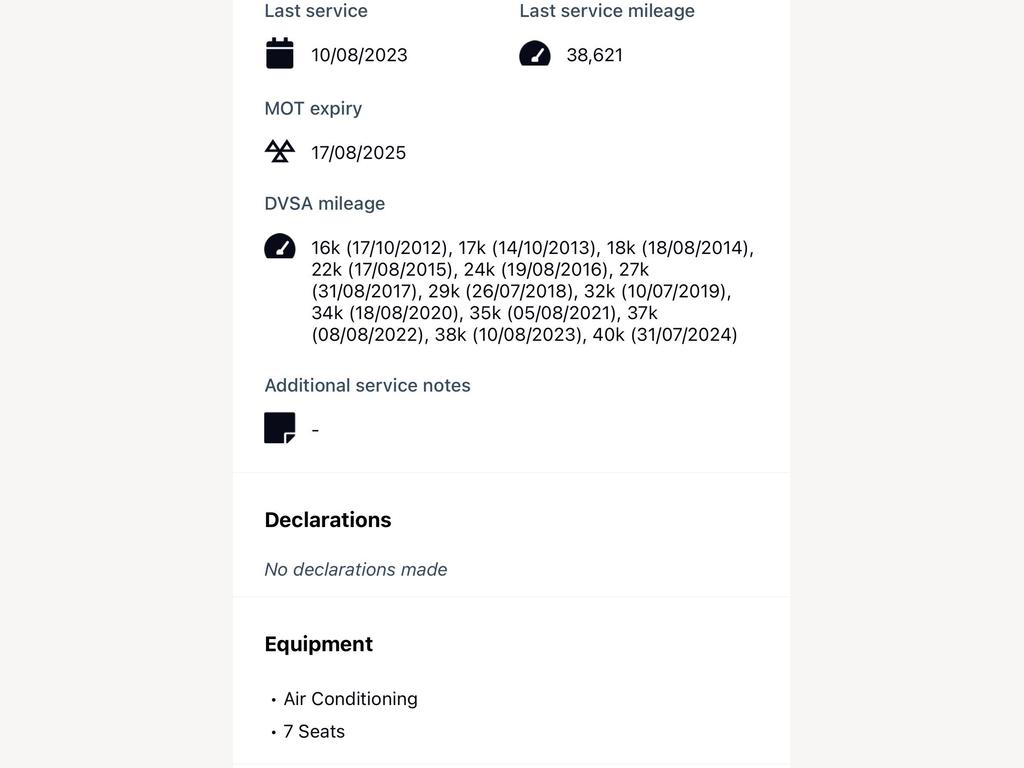Viewport: 1024px width, 768px height.
Task: Click the sticky note icon under service notes
Action: [x=280, y=428]
